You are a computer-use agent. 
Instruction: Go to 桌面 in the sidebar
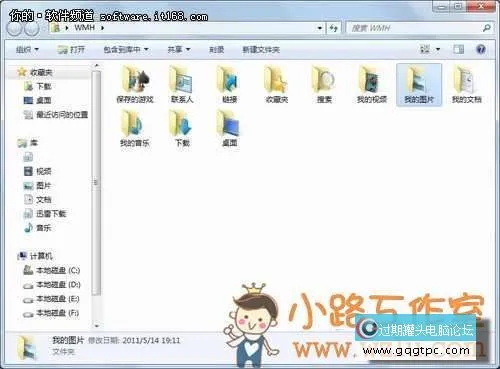pyautogui.click(x=38, y=100)
